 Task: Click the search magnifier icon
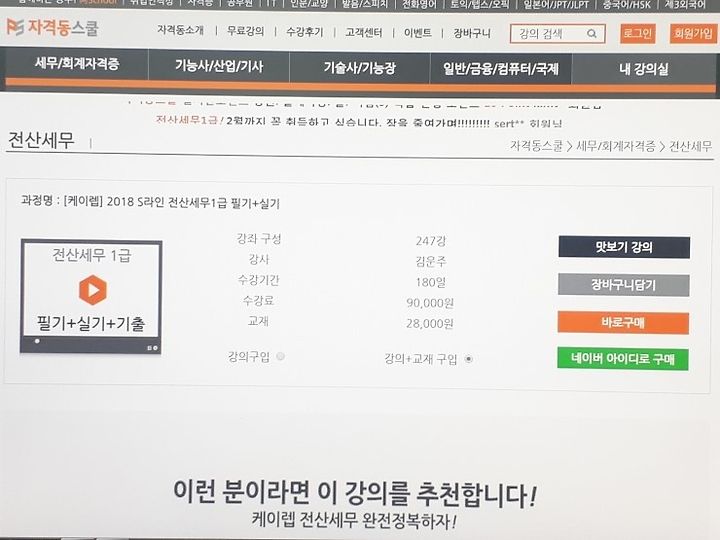tap(591, 34)
